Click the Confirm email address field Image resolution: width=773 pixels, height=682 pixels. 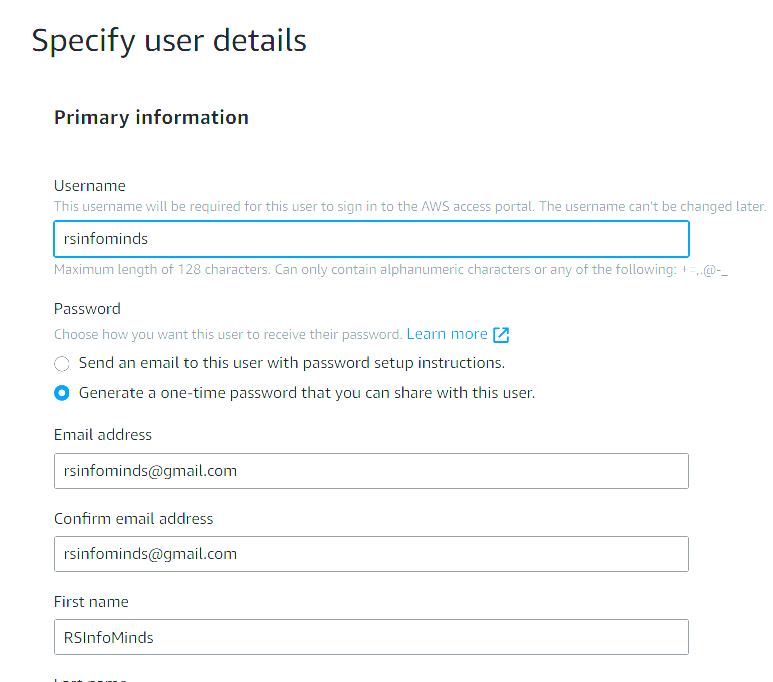(x=371, y=554)
